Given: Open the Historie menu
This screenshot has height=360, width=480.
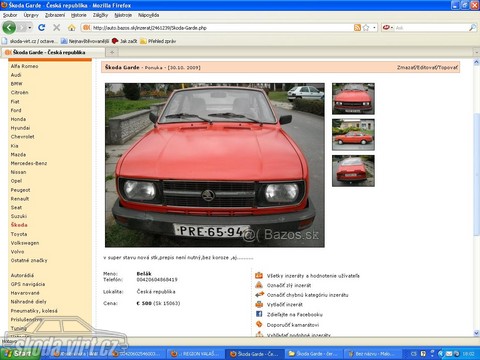Looking at the screenshot, I should 79,15.
